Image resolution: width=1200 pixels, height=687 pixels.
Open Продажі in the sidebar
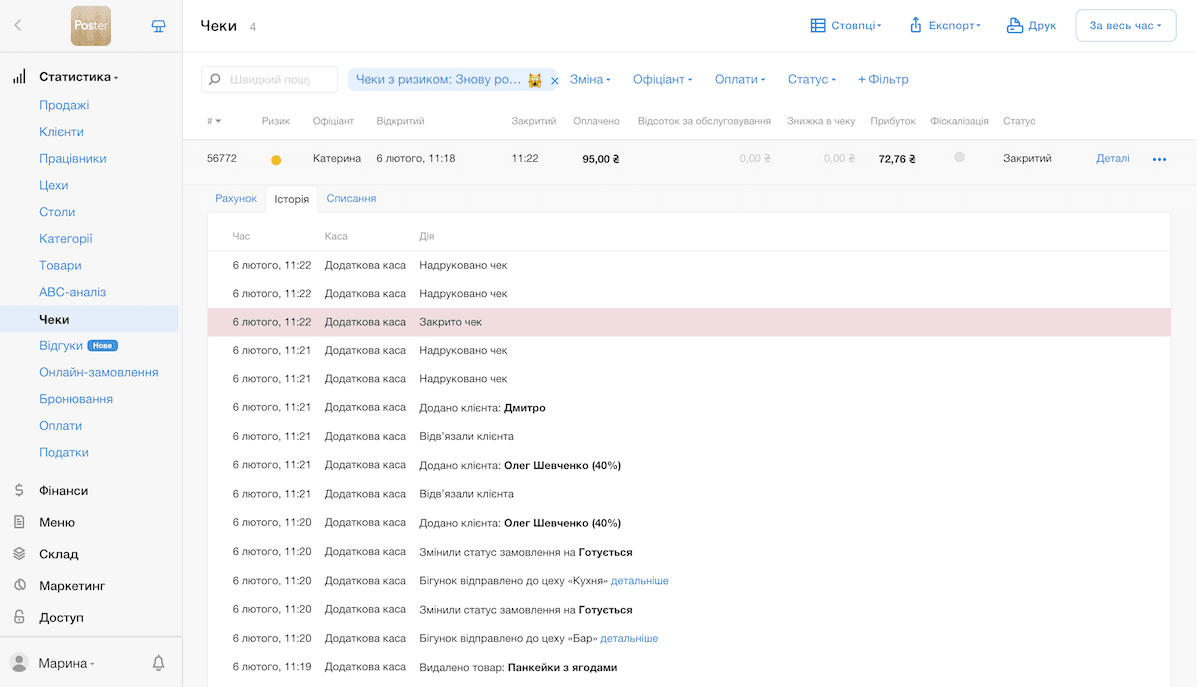tap(64, 105)
